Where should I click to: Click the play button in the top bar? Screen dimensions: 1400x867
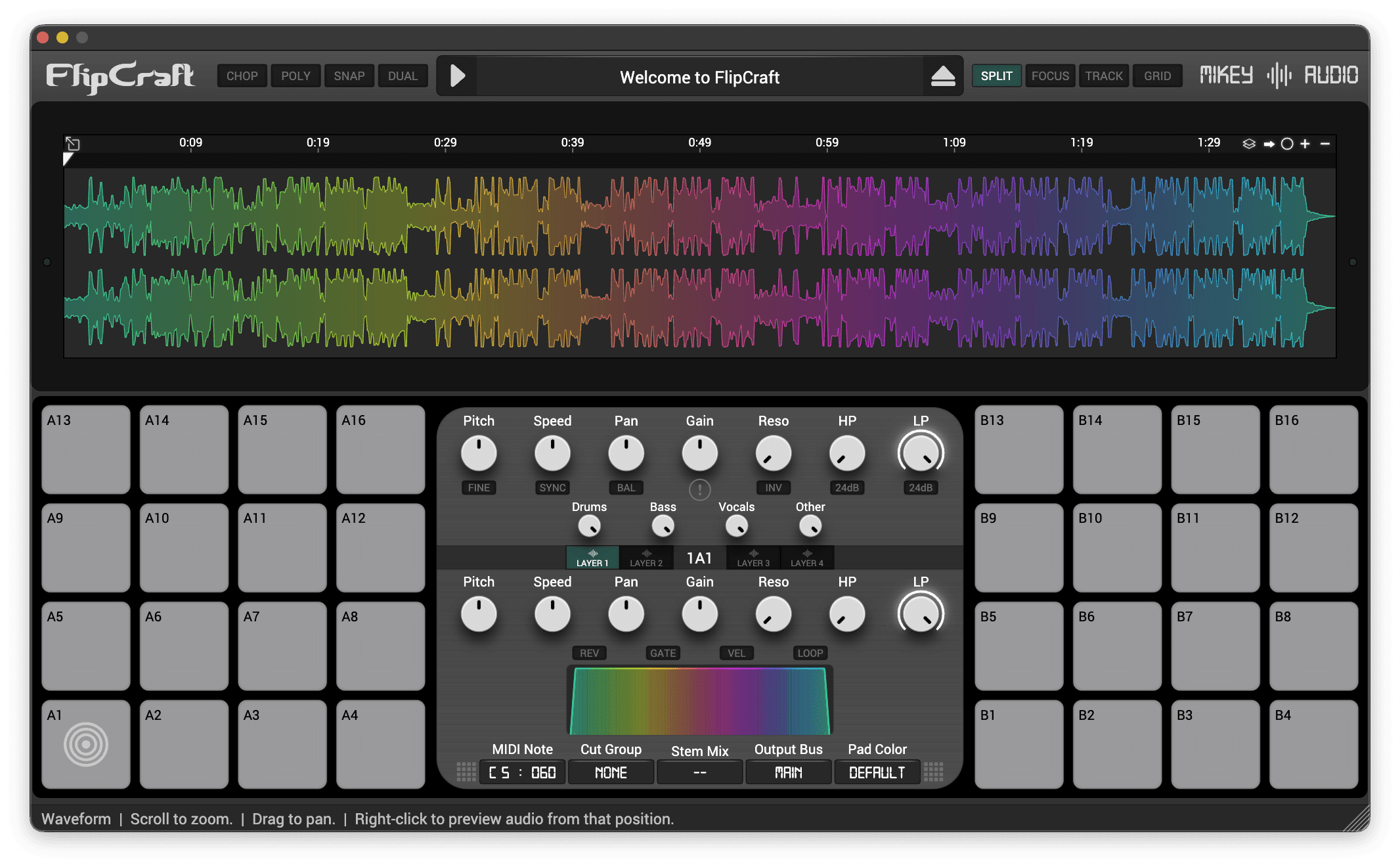(x=458, y=76)
